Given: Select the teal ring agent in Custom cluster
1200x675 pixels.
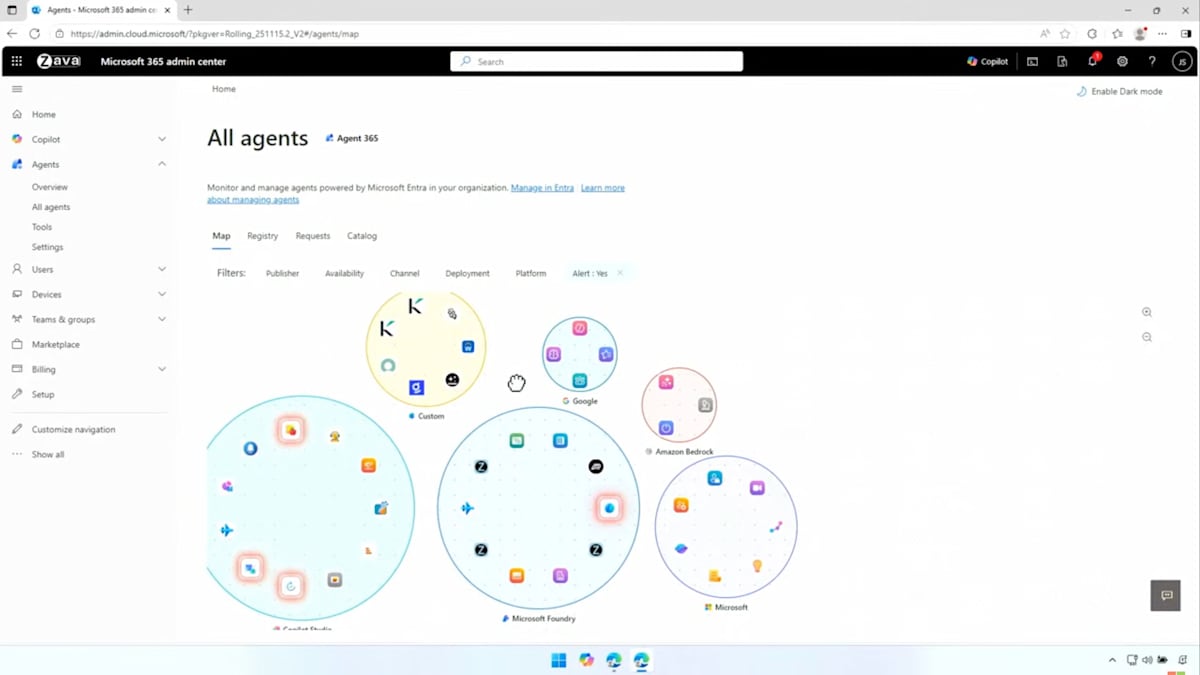Looking at the screenshot, I should 388,365.
